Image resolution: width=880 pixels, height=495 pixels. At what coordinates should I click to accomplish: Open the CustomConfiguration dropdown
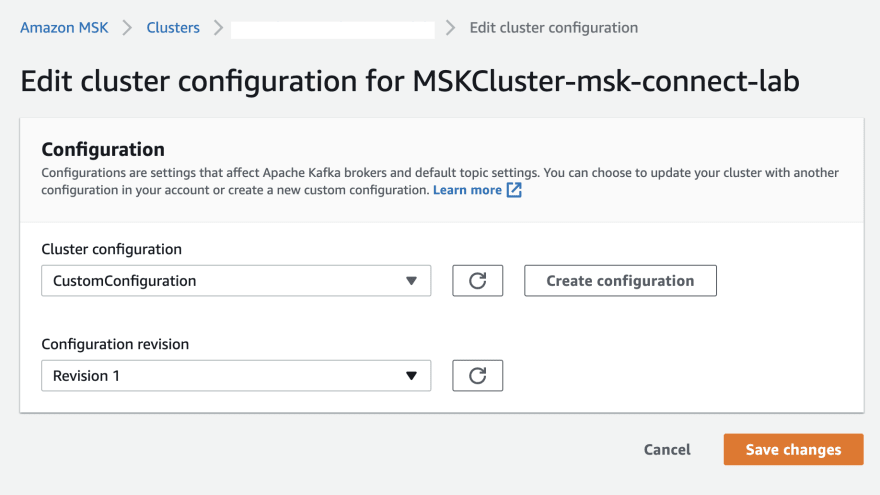235,281
